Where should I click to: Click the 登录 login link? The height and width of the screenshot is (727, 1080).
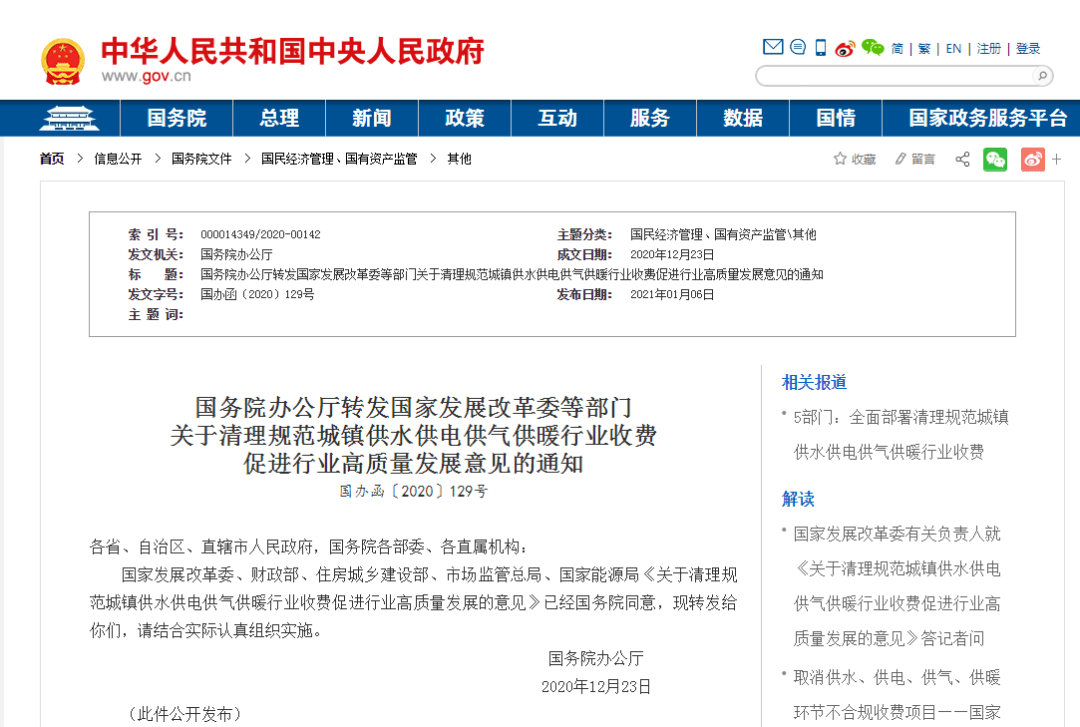1028,48
